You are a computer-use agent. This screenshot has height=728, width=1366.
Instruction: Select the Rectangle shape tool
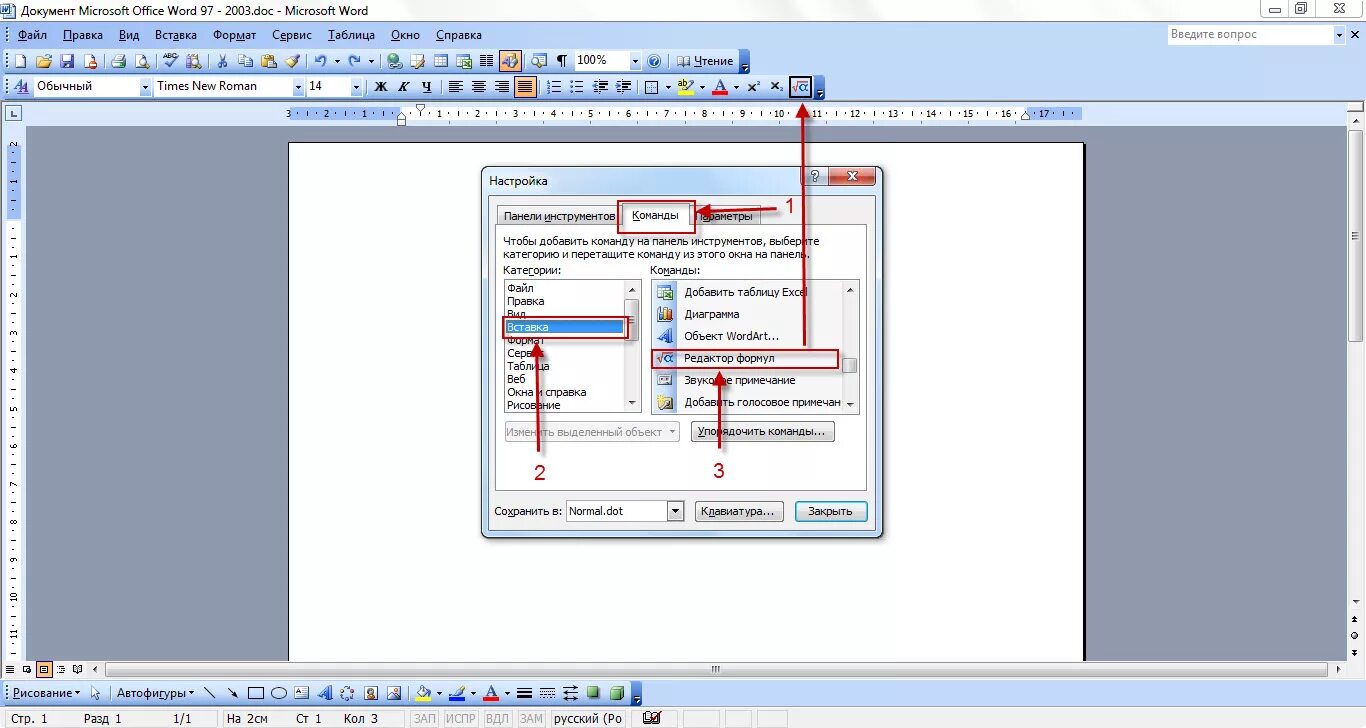[256, 693]
